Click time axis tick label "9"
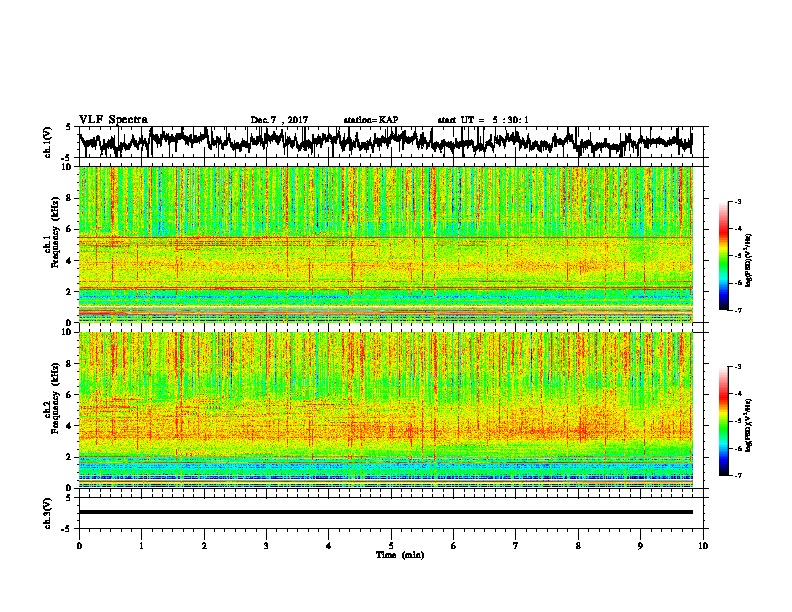The image size is (792, 612). click(x=641, y=546)
